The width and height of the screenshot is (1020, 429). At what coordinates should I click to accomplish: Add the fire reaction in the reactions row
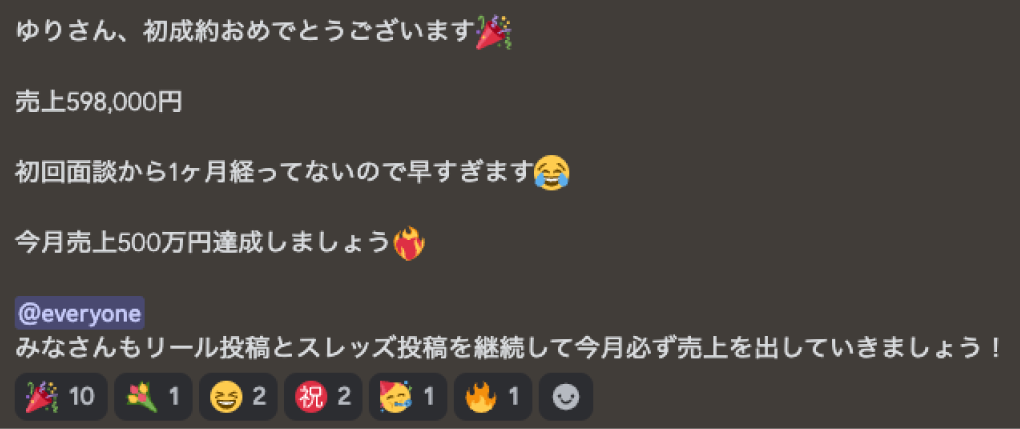[x=493, y=396]
